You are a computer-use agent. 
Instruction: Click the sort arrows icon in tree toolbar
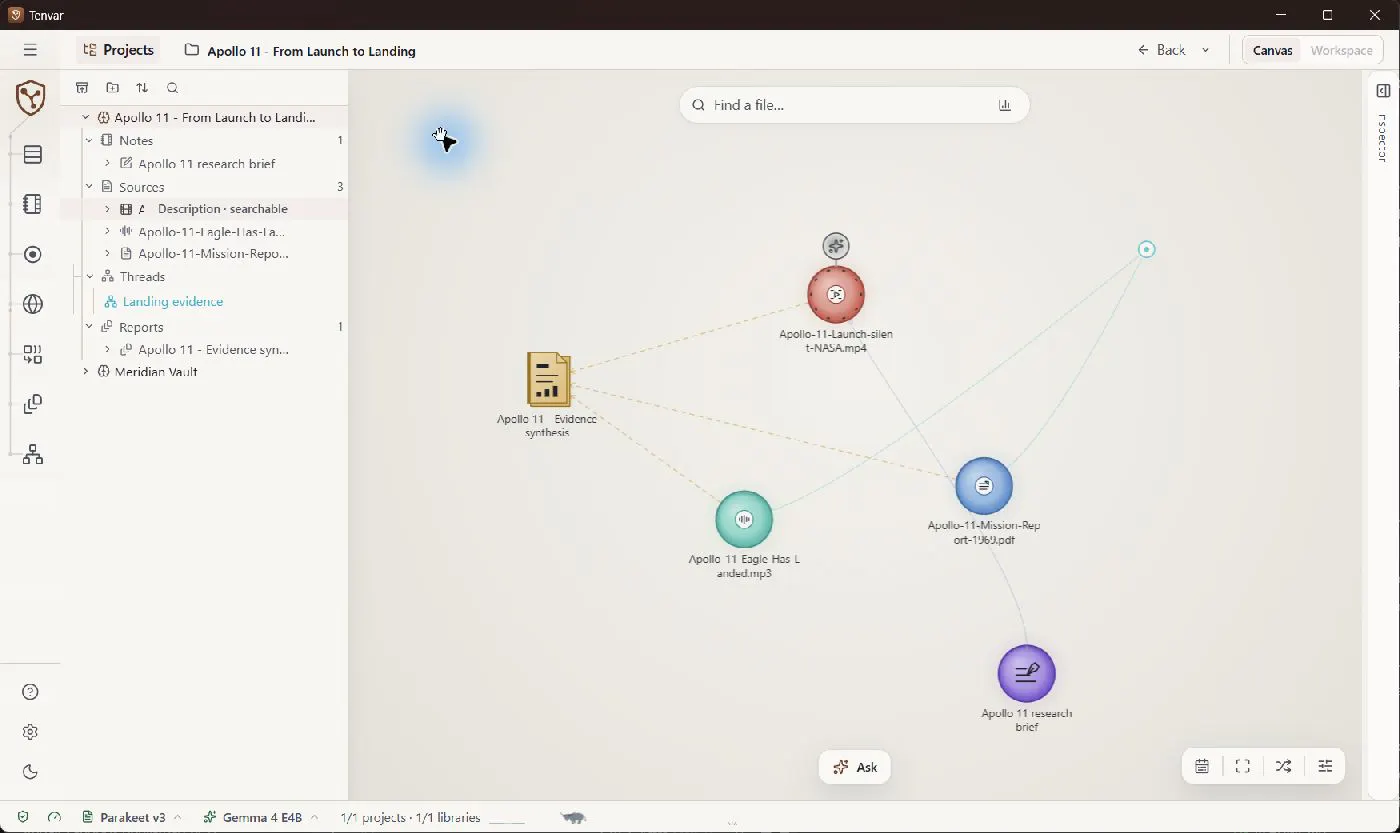pyautogui.click(x=142, y=88)
